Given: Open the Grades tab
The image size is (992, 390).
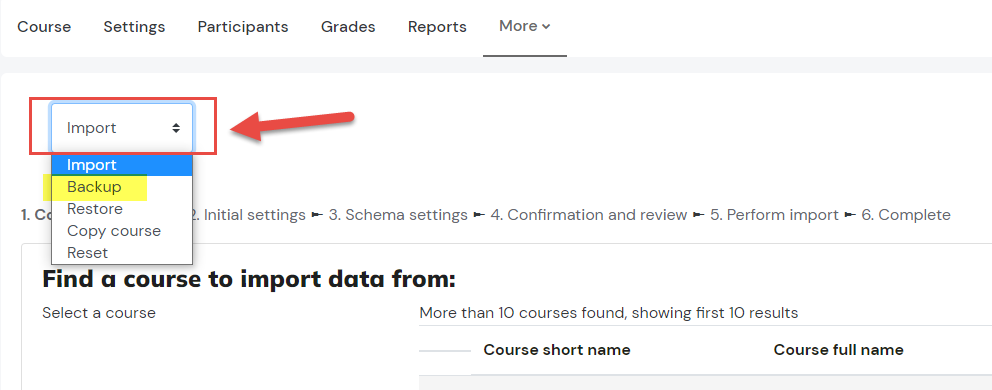Looking at the screenshot, I should coord(348,27).
